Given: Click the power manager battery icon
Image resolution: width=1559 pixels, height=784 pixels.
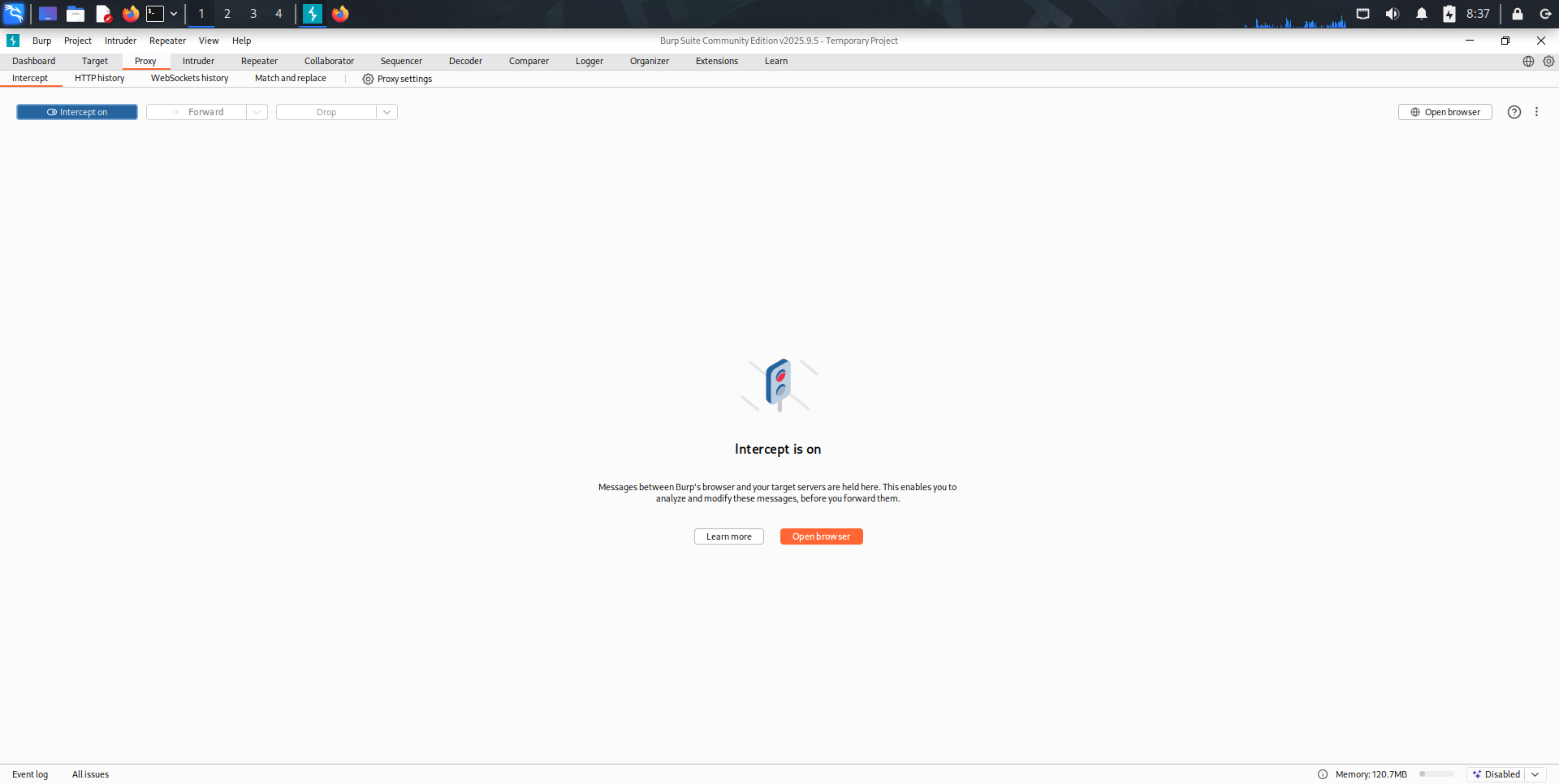Looking at the screenshot, I should click(1449, 14).
